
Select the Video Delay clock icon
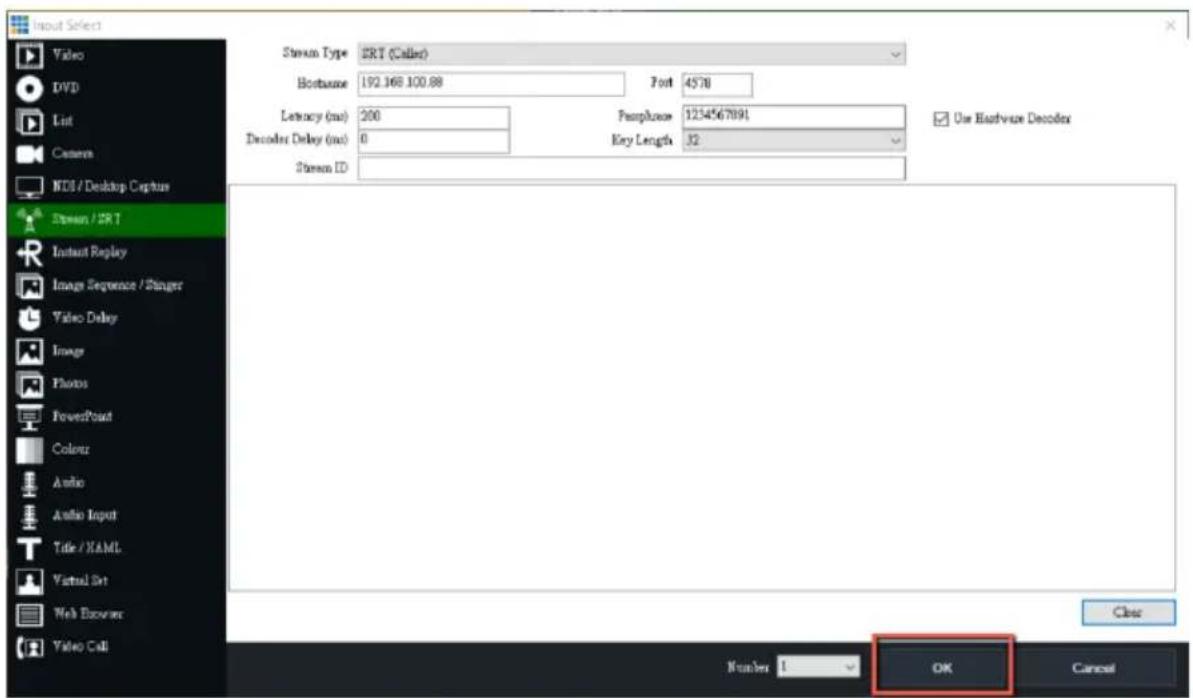30,318
